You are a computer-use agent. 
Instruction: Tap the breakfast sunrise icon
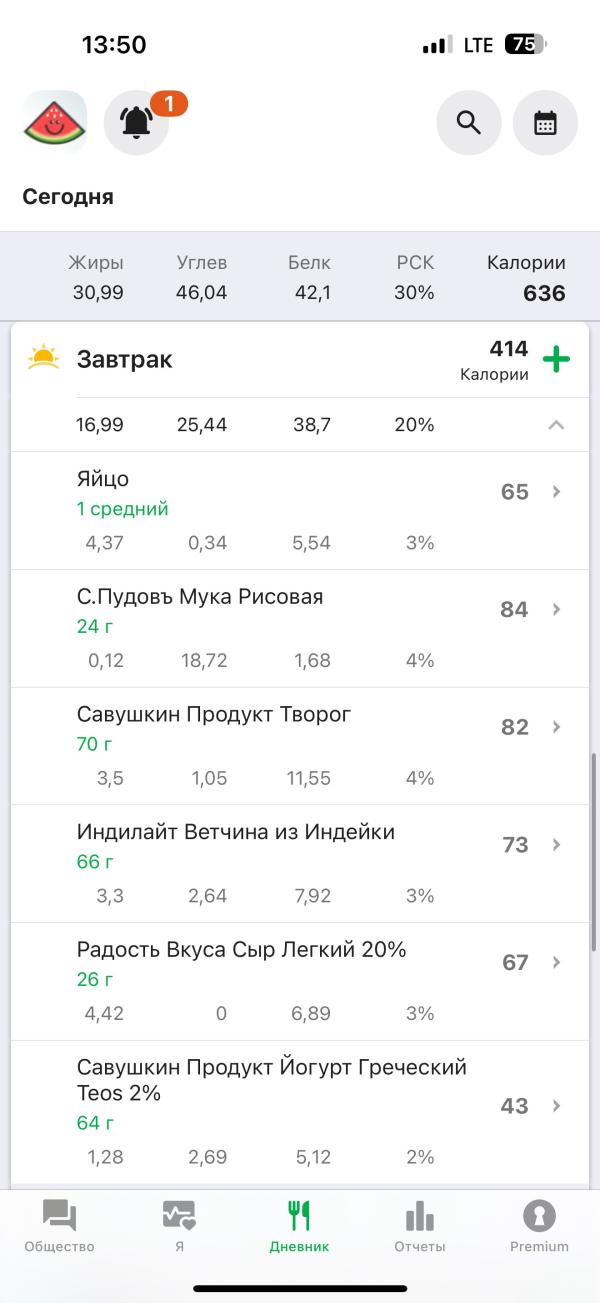point(43,359)
